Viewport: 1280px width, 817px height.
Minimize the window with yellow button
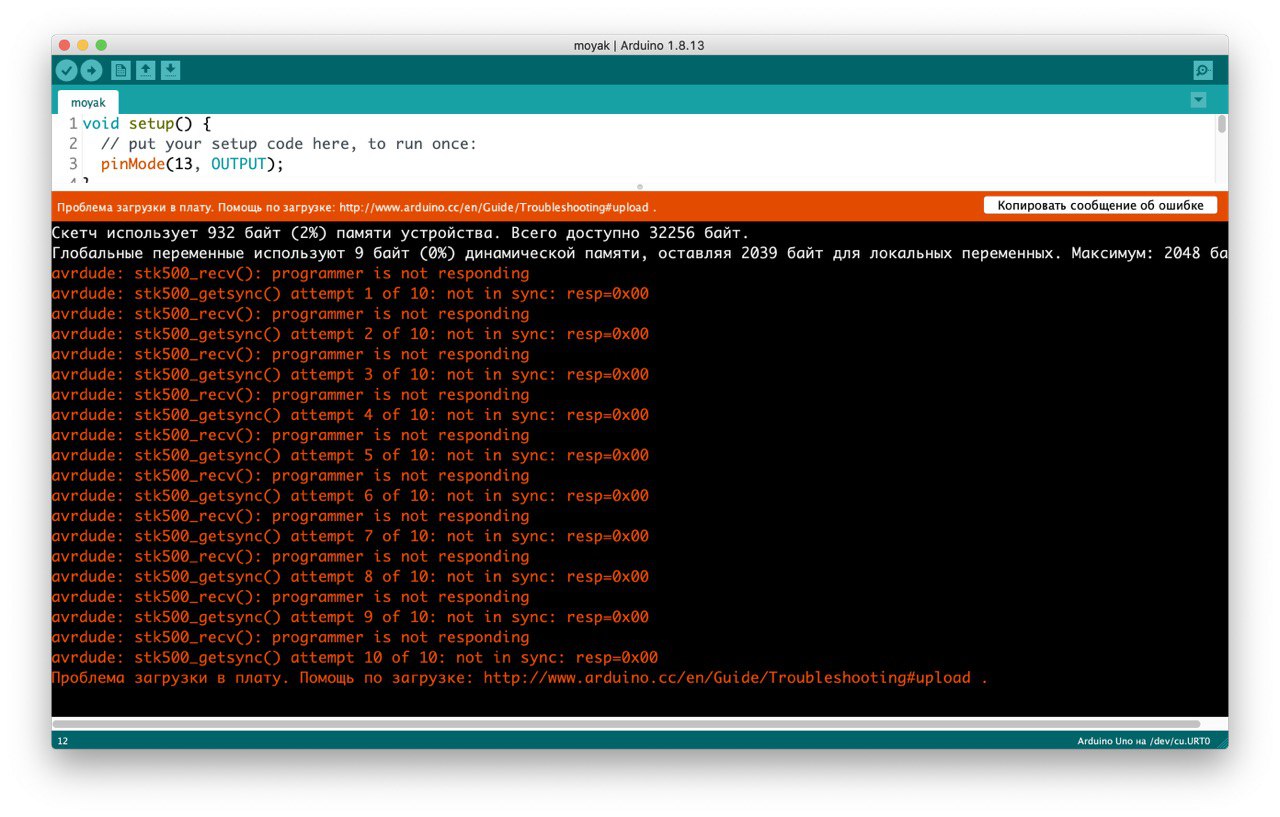point(83,45)
